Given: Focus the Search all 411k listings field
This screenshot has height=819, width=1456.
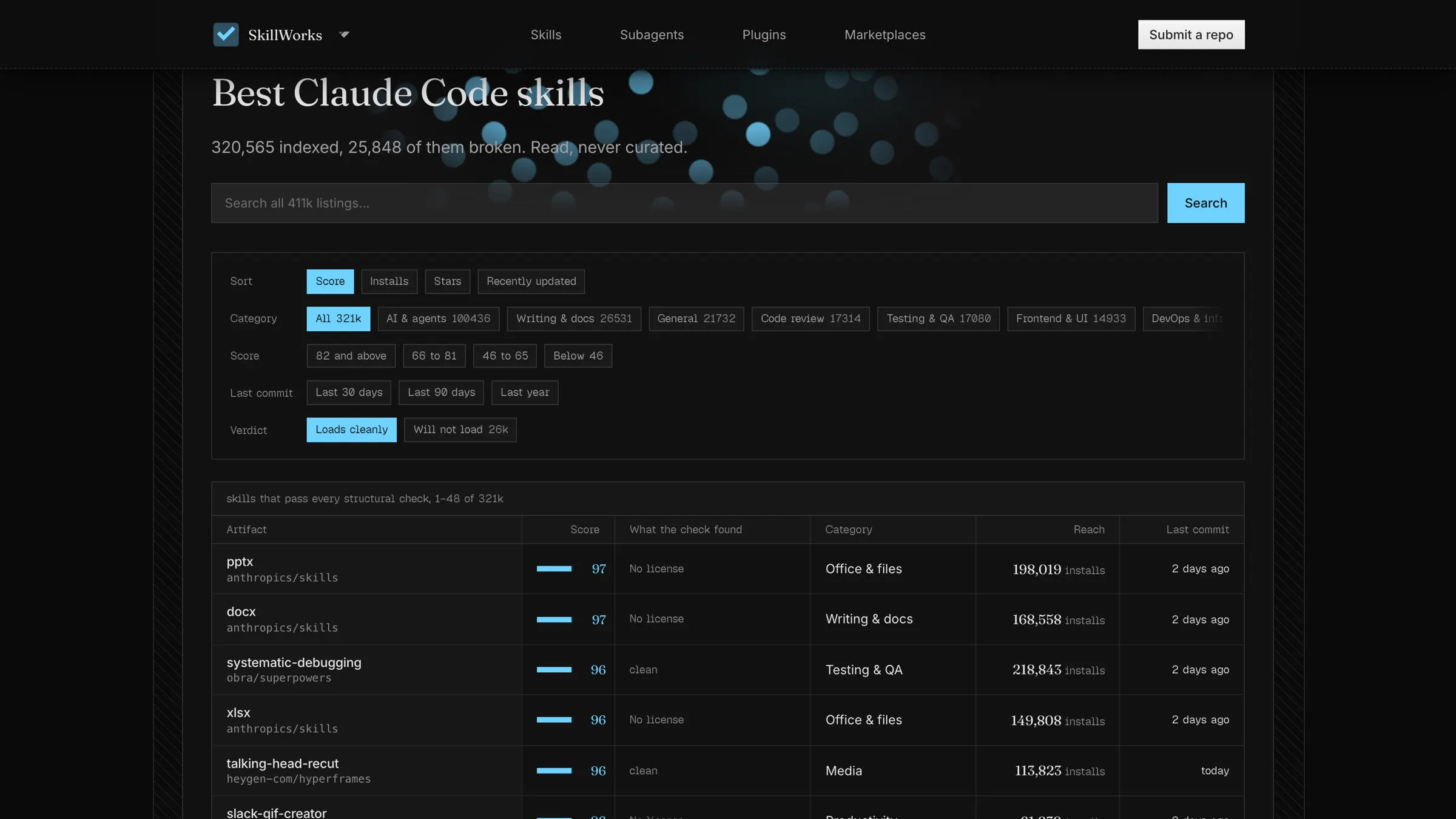Looking at the screenshot, I should pyautogui.click(x=684, y=203).
